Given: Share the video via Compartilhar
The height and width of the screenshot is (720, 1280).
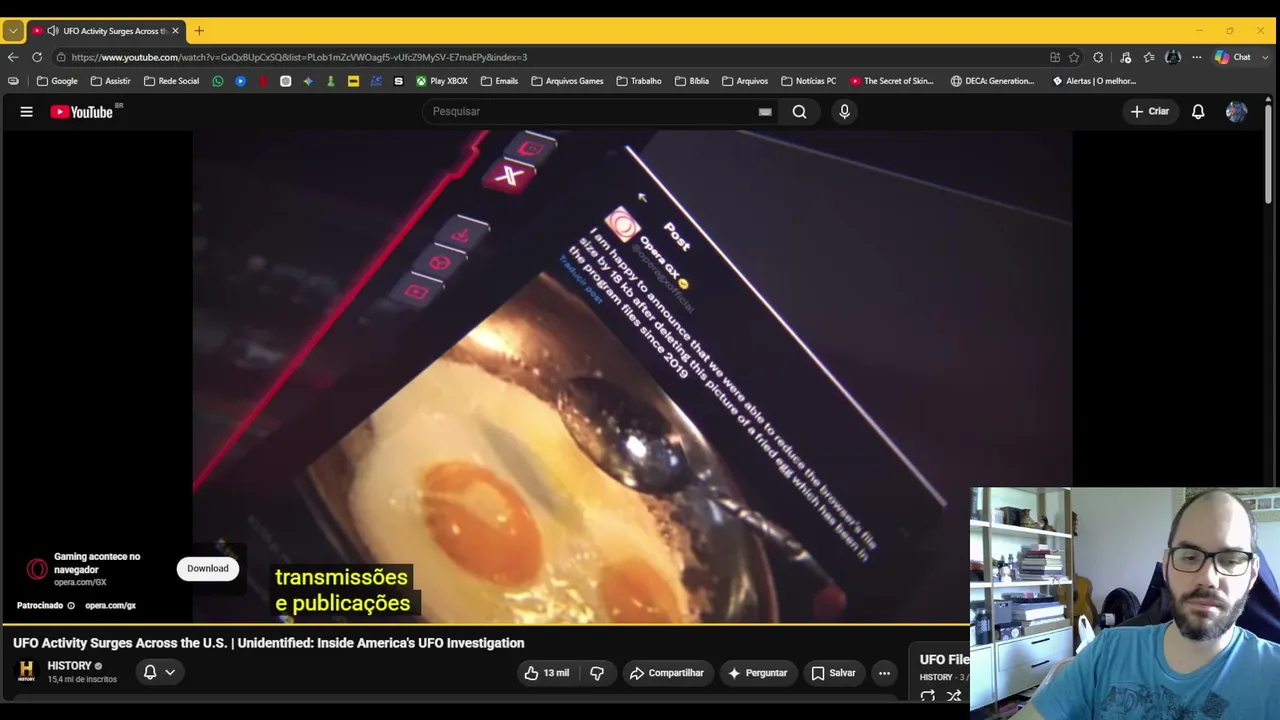Looking at the screenshot, I should (666, 673).
